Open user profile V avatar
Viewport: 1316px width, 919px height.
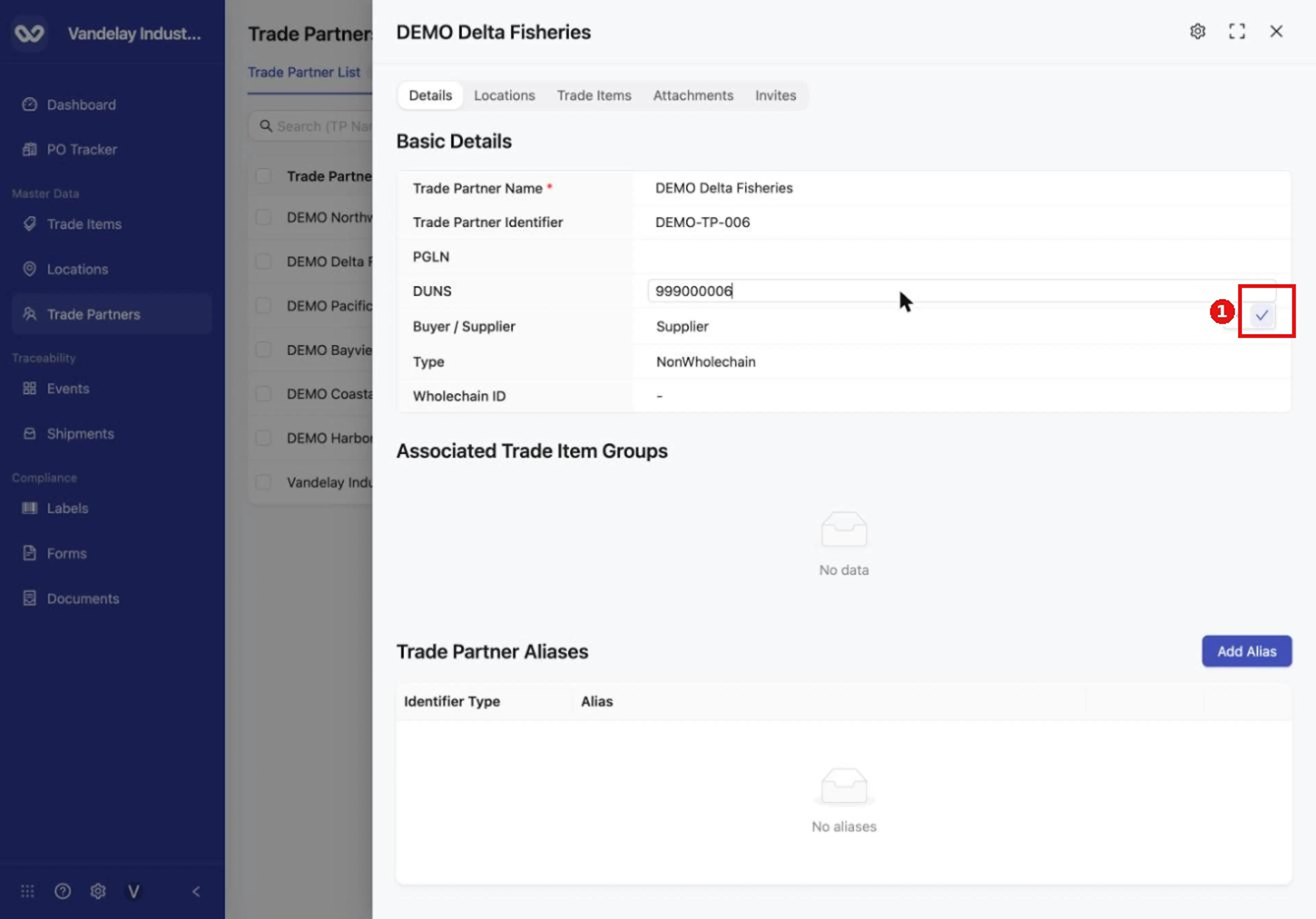click(x=134, y=892)
